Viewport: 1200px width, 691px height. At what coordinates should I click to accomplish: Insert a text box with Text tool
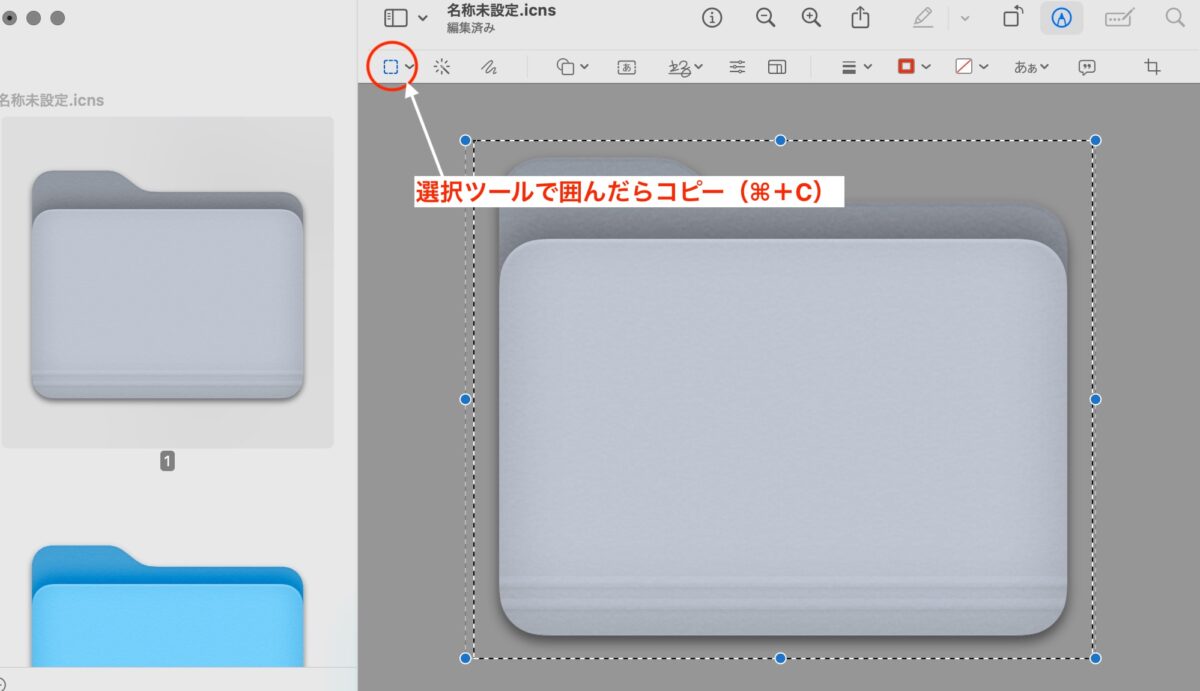(627, 67)
